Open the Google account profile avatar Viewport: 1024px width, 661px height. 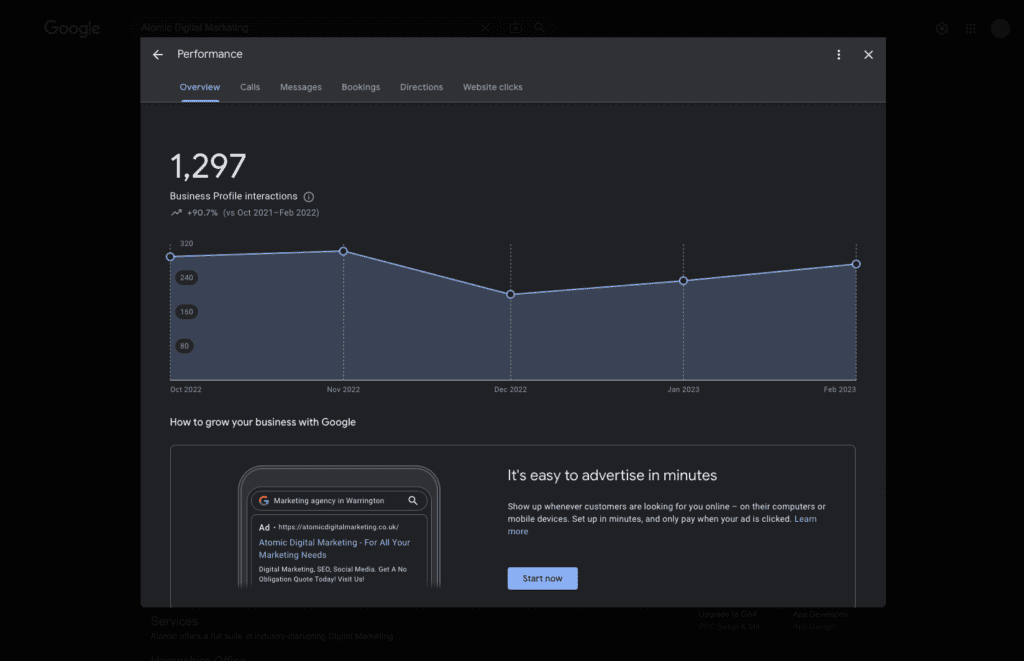click(x=999, y=28)
